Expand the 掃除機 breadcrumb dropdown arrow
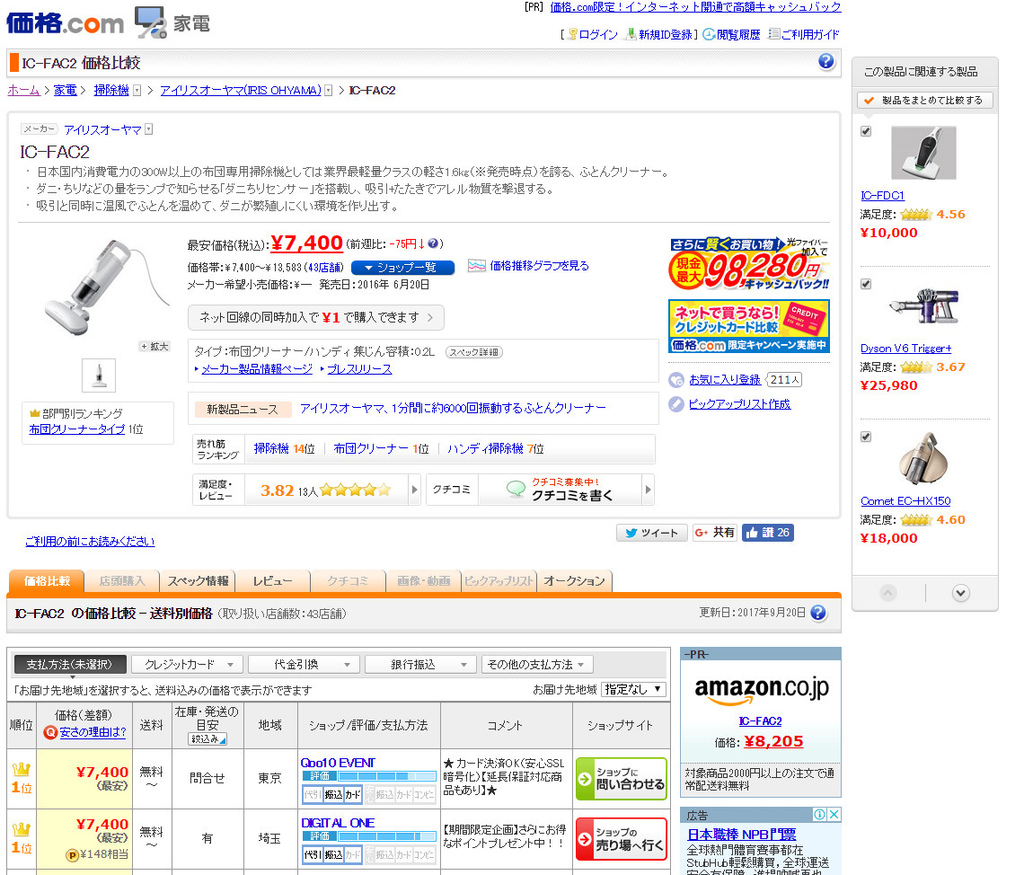The width and height of the screenshot is (1024, 875). [x=137, y=91]
